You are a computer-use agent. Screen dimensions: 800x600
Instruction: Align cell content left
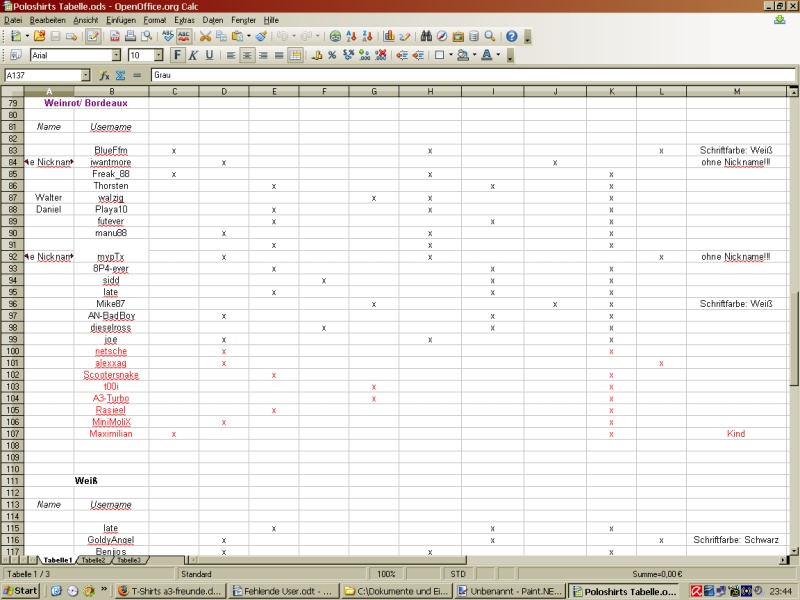[x=231, y=55]
